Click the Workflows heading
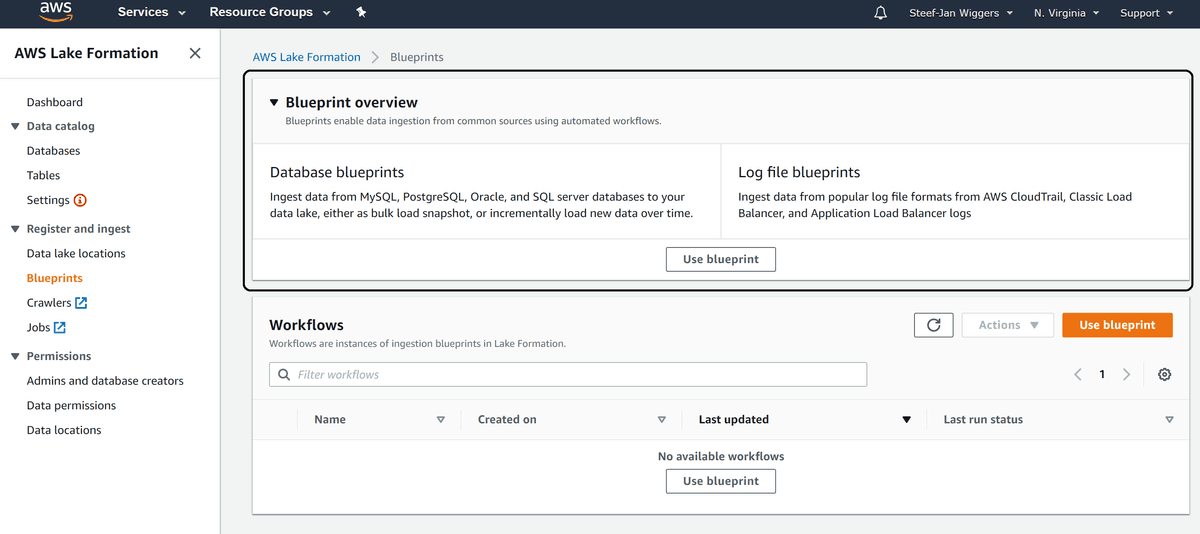The height and width of the screenshot is (534, 1200). click(x=306, y=325)
